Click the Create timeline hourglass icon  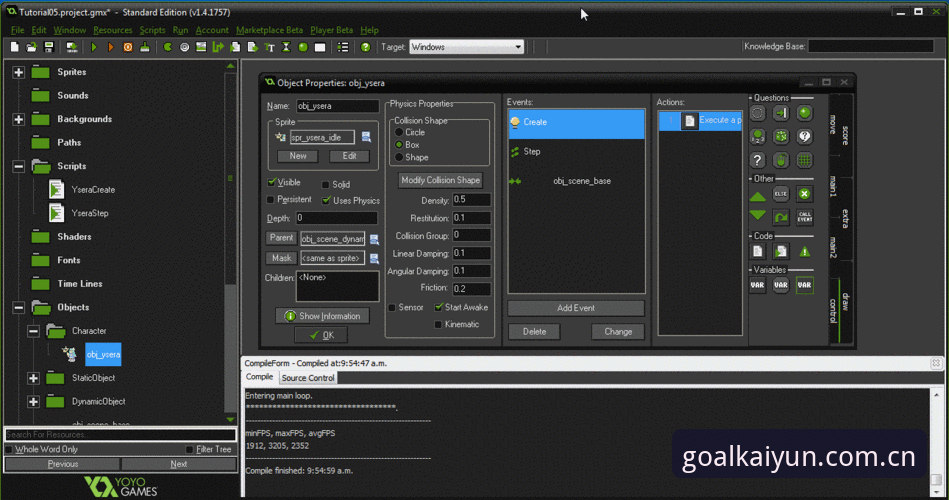(286, 47)
